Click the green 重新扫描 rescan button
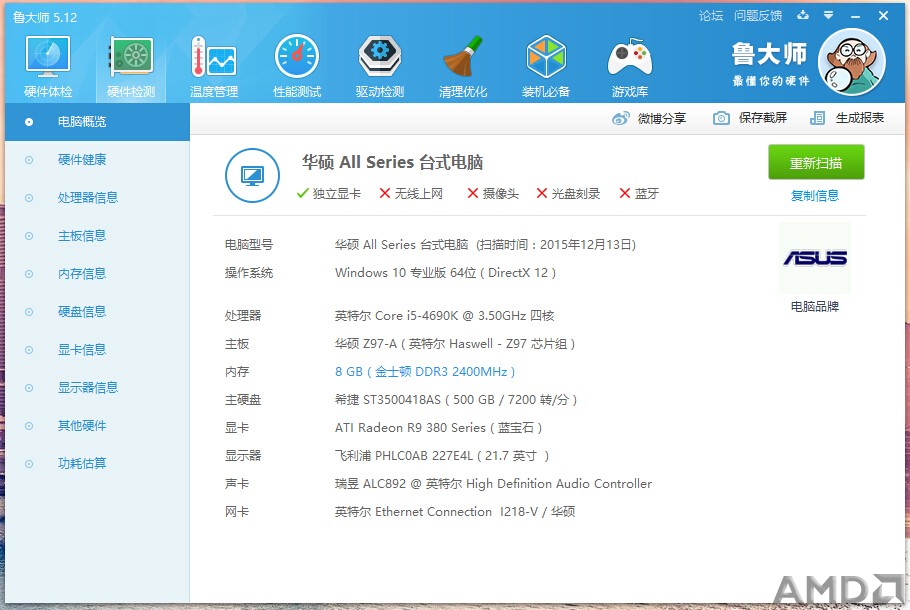The image size is (910, 610). pos(816,163)
